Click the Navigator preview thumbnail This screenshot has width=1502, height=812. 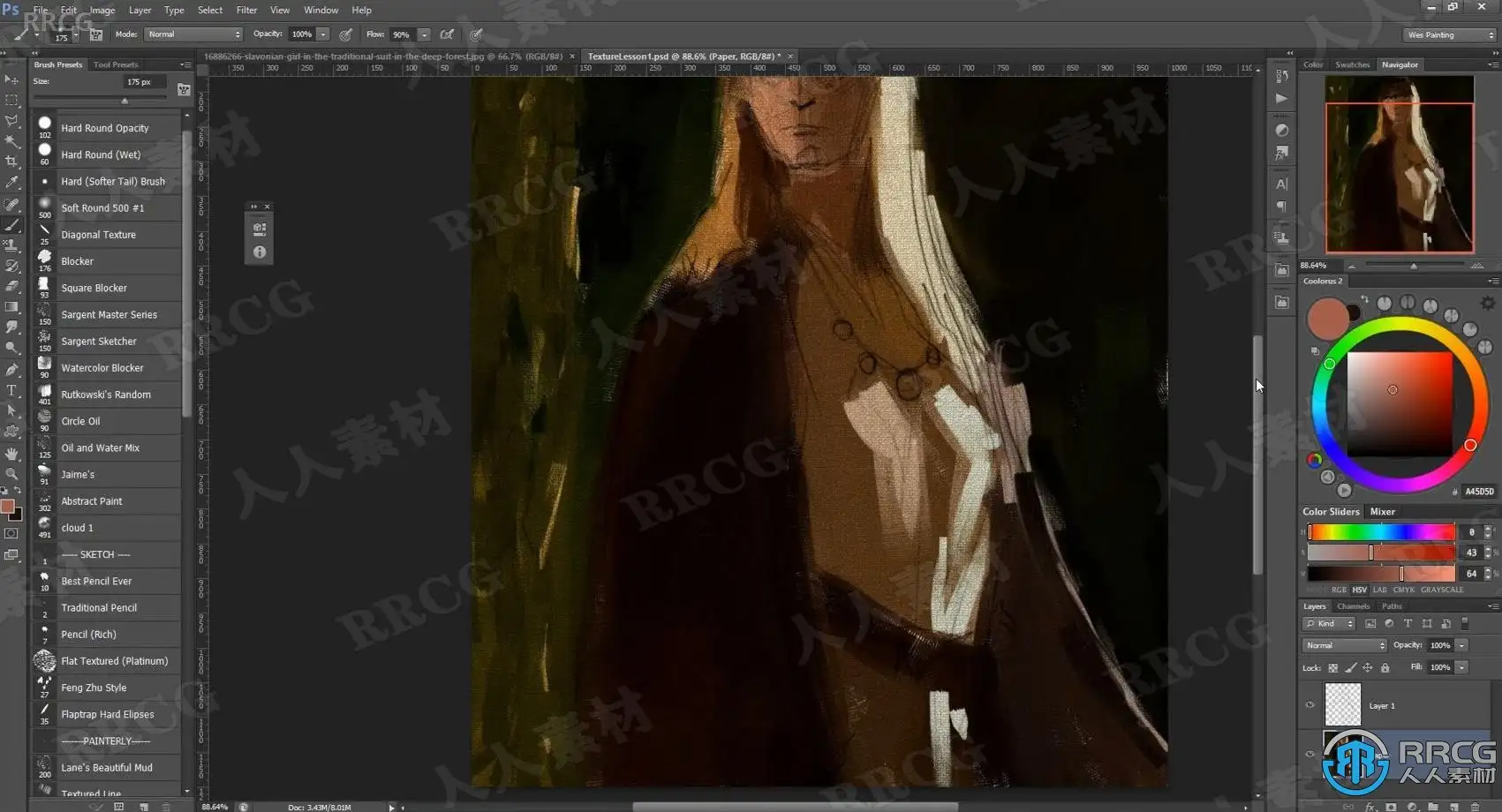click(1400, 164)
